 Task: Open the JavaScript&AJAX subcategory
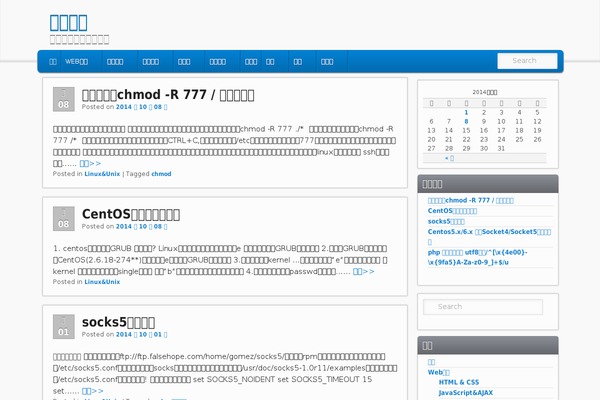tap(466, 392)
